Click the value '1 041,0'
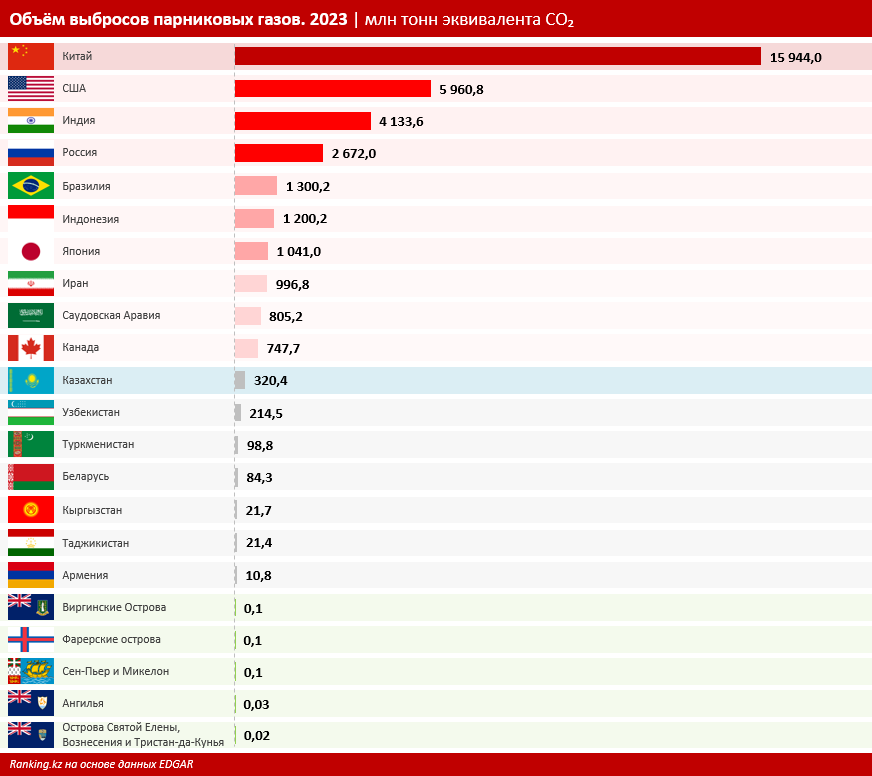This screenshot has width=872, height=776. tap(299, 251)
